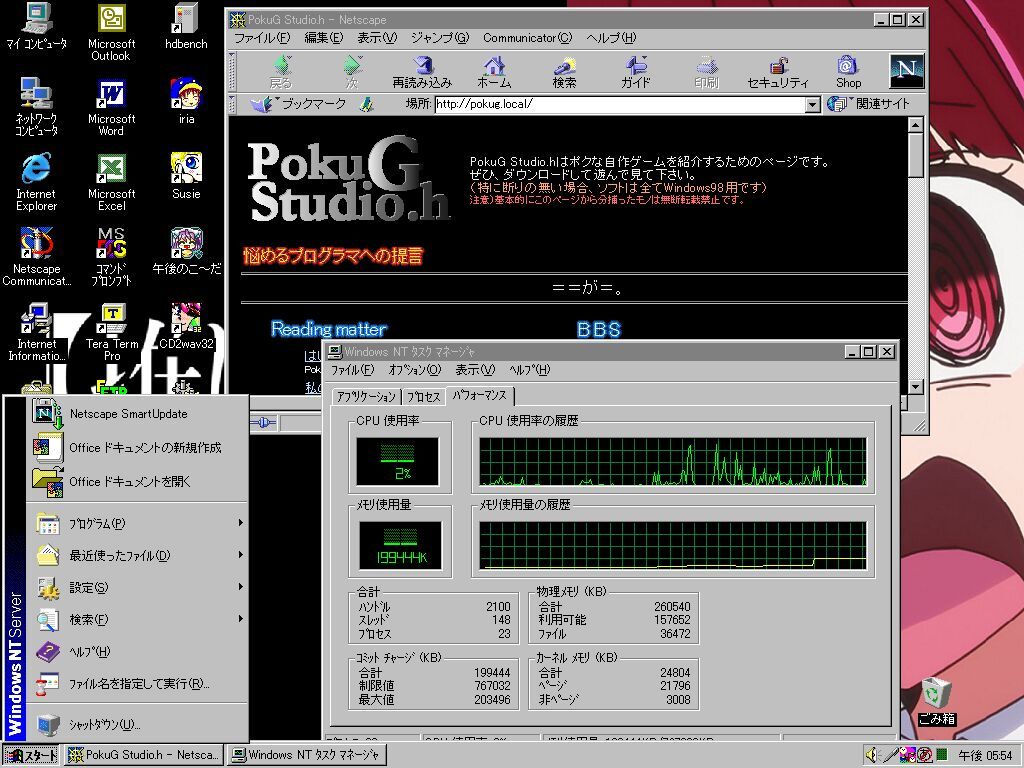
Task: Click Office ドキュメントを開く entry
Action: point(138,481)
